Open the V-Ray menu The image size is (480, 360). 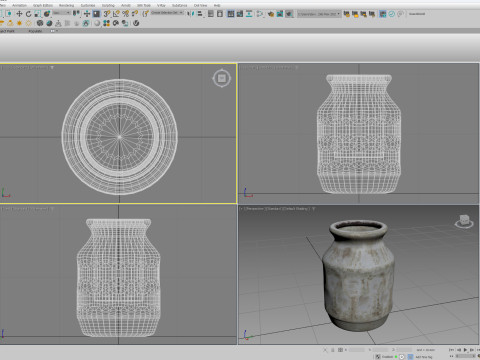click(x=161, y=5)
